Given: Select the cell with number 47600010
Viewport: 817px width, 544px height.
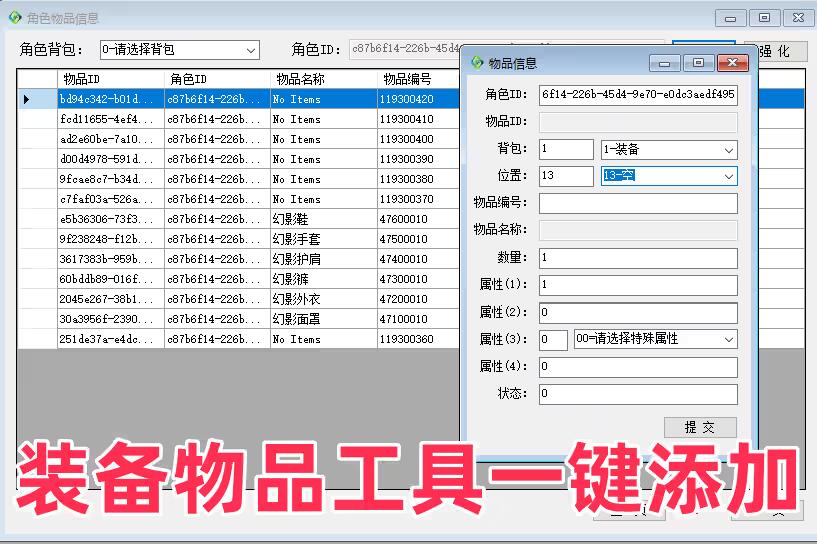Looking at the screenshot, I should [418, 219].
